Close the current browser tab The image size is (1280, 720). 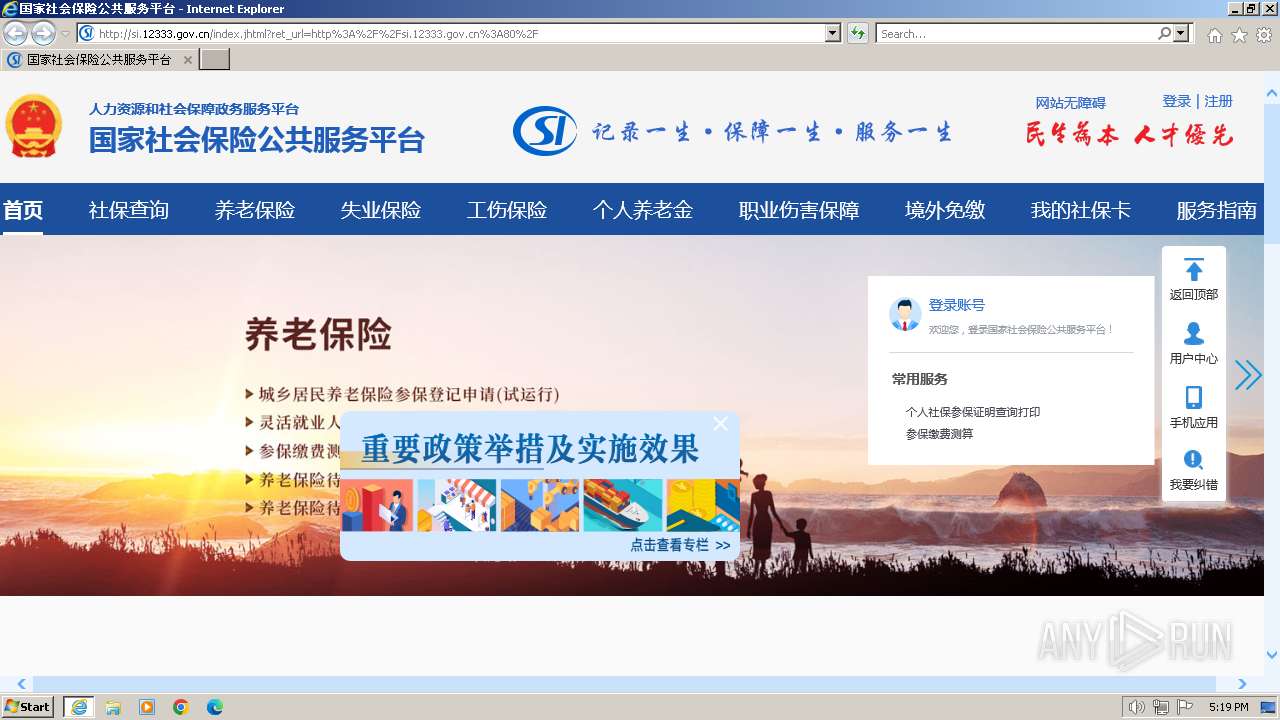pos(187,60)
